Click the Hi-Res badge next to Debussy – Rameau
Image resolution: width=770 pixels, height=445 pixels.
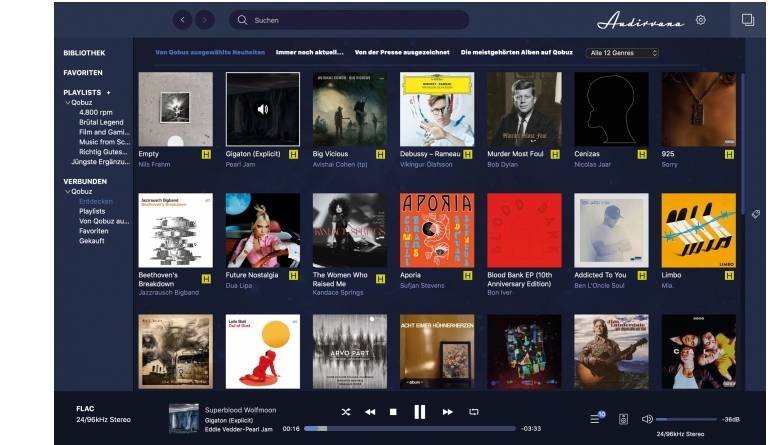click(468, 155)
